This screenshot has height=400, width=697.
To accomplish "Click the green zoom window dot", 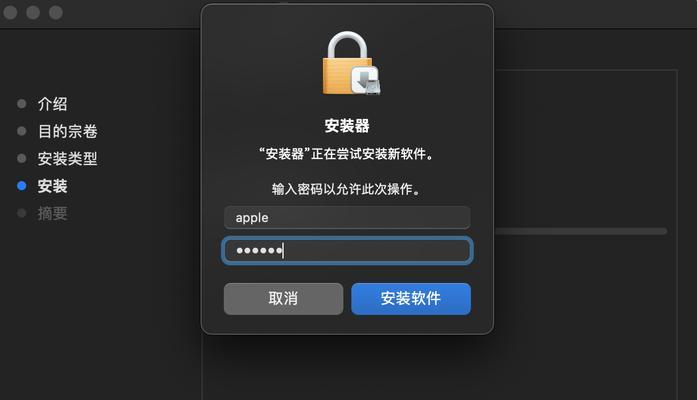I will [56, 12].
